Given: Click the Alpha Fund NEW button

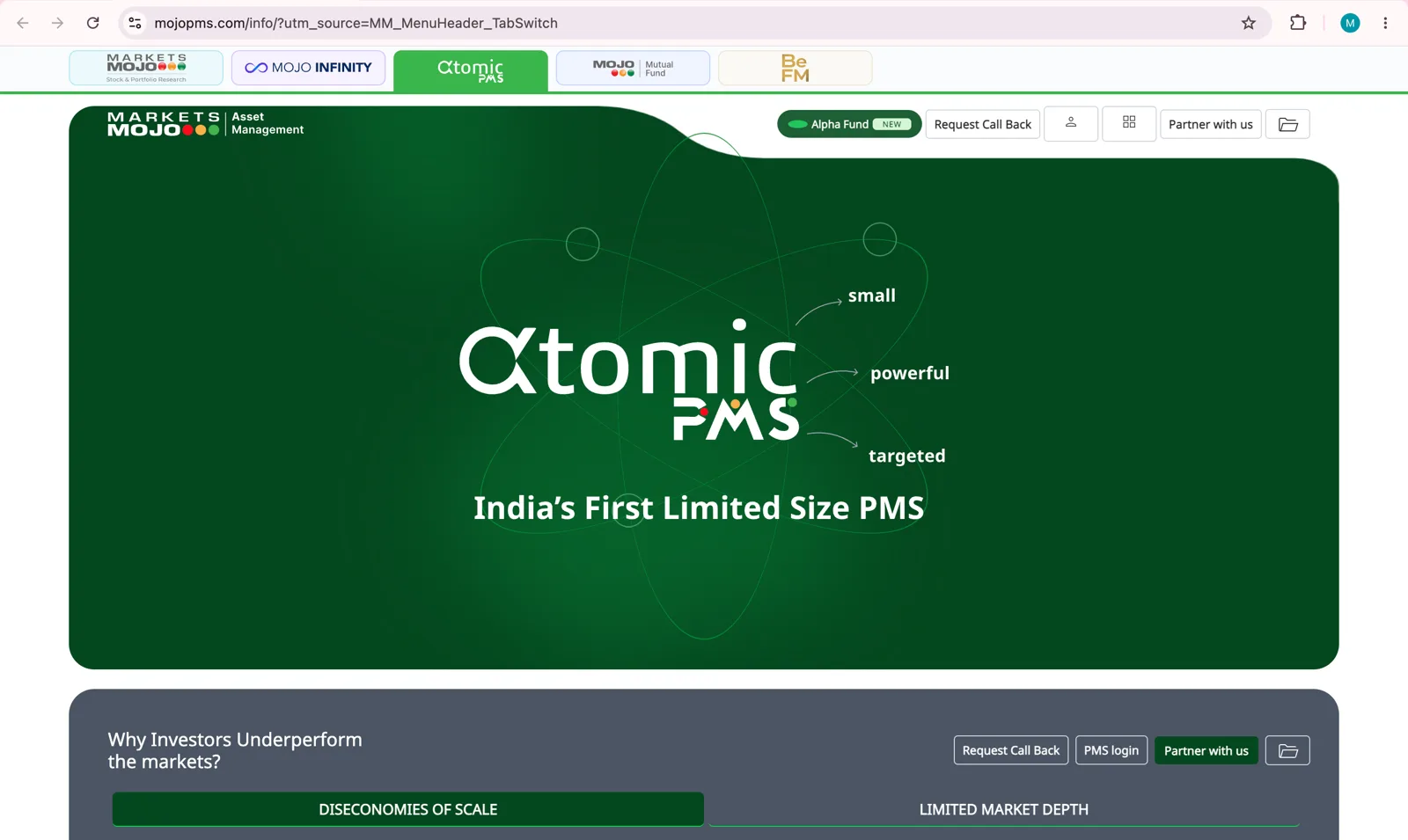Looking at the screenshot, I should [x=849, y=124].
